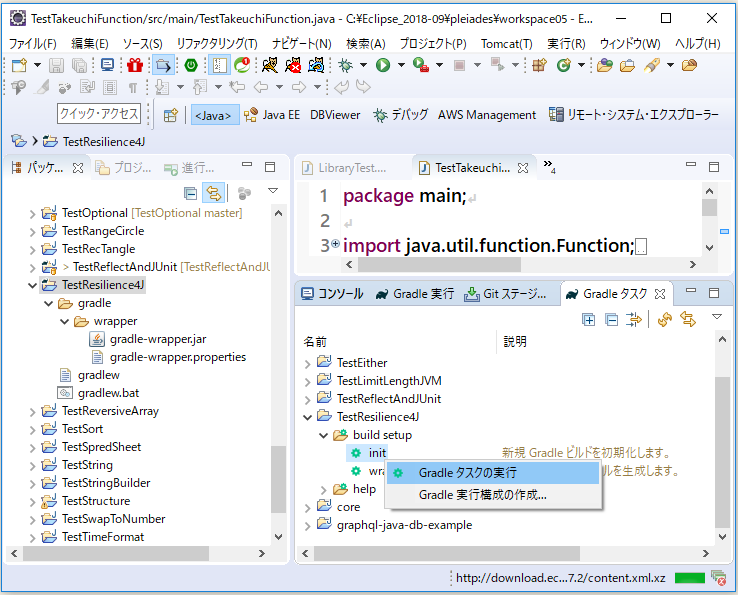Click the クイック・アクセス search field
The image size is (738, 595).
click(99, 114)
